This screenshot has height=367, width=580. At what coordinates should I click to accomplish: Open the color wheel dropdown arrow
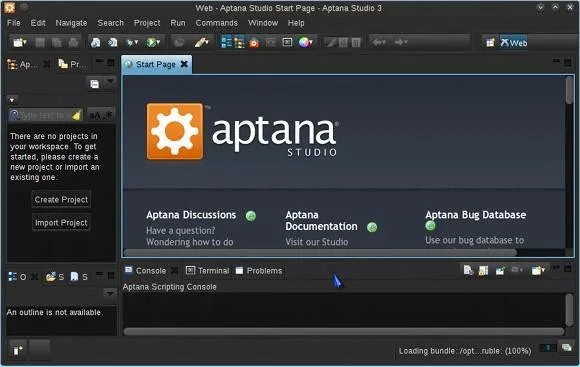point(311,43)
